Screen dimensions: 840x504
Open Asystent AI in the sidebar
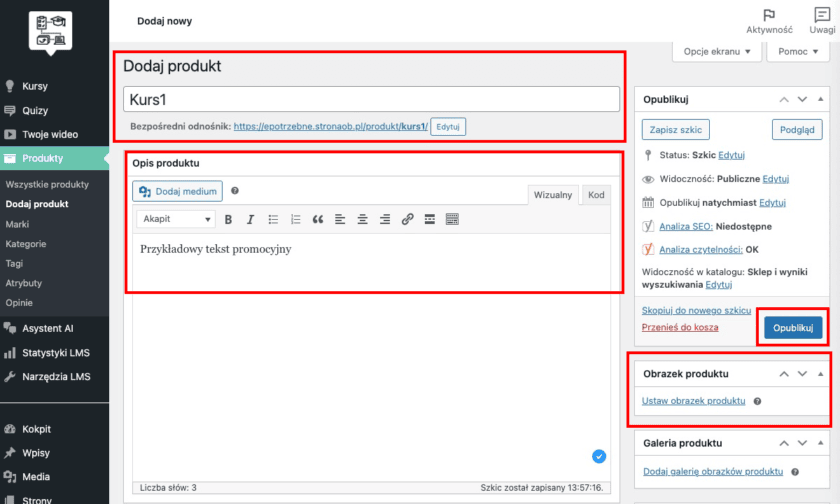(x=54, y=328)
